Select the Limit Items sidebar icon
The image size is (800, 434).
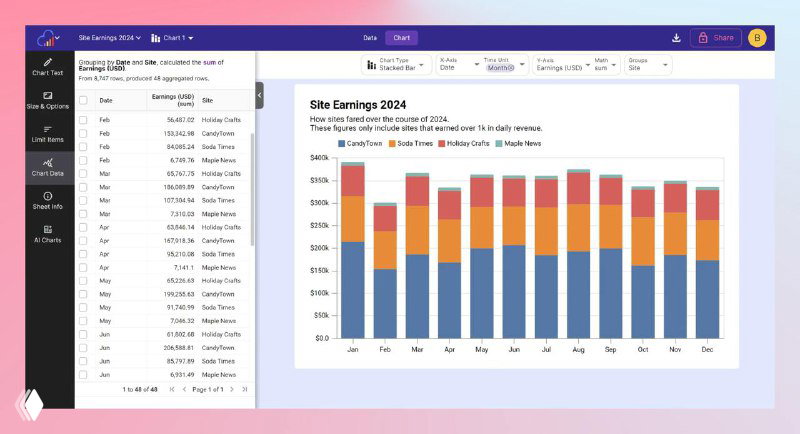point(48,133)
